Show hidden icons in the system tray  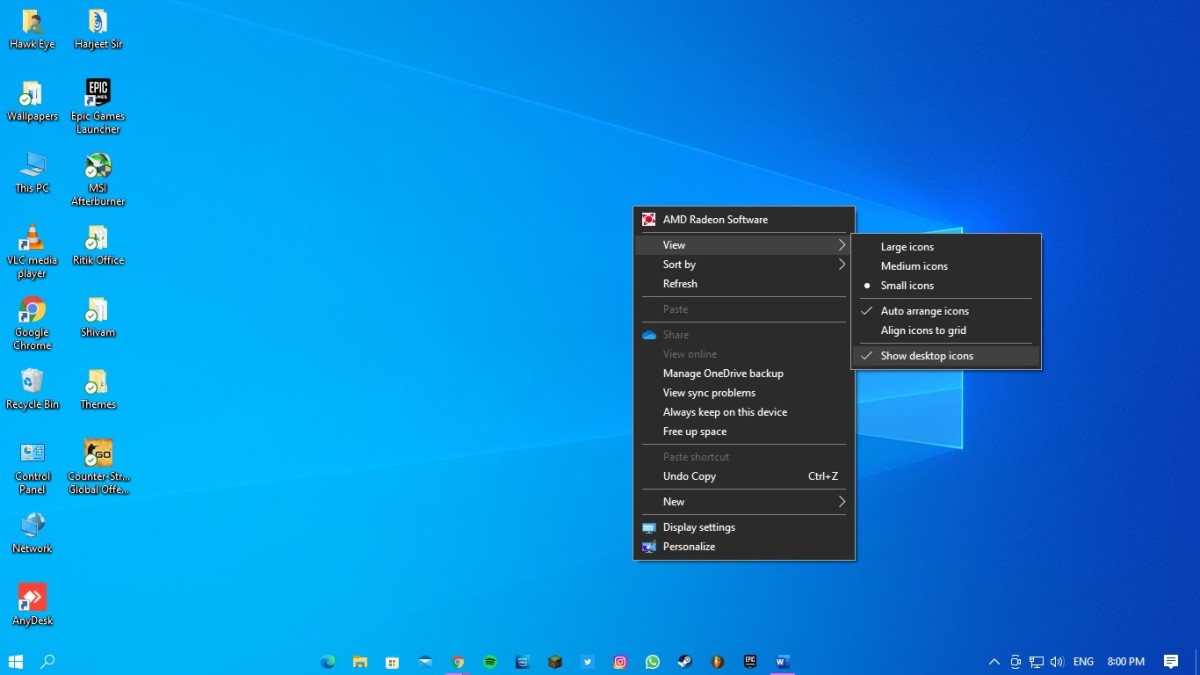pyautogui.click(x=994, y=662)
